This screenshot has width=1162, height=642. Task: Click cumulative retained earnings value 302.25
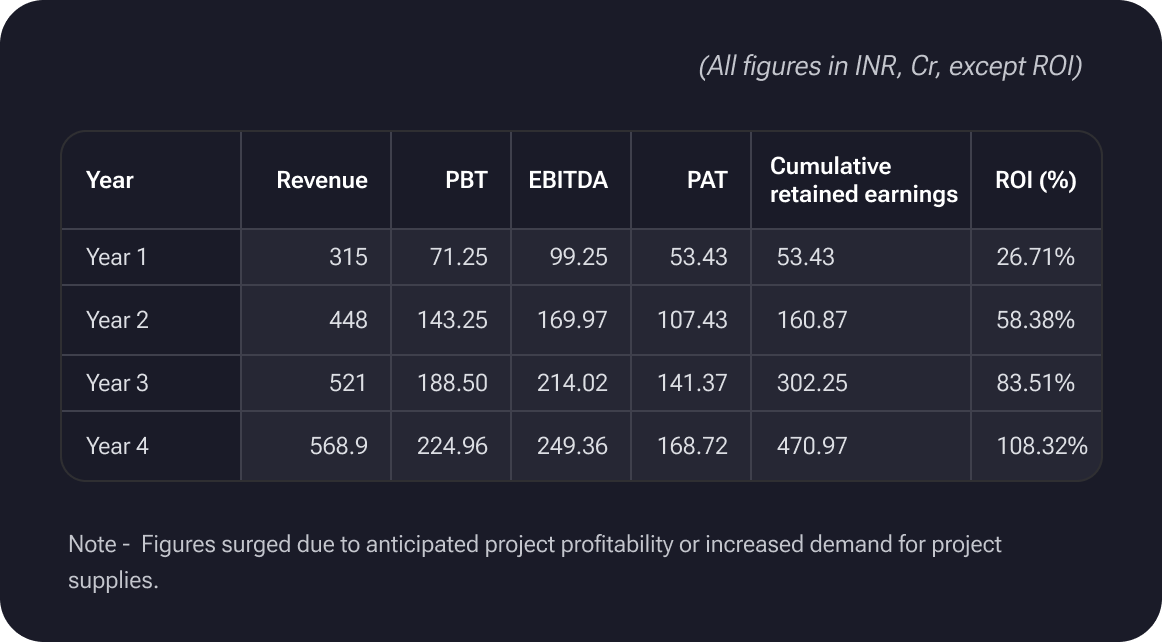pyautogui.click(x=812, y=383)
